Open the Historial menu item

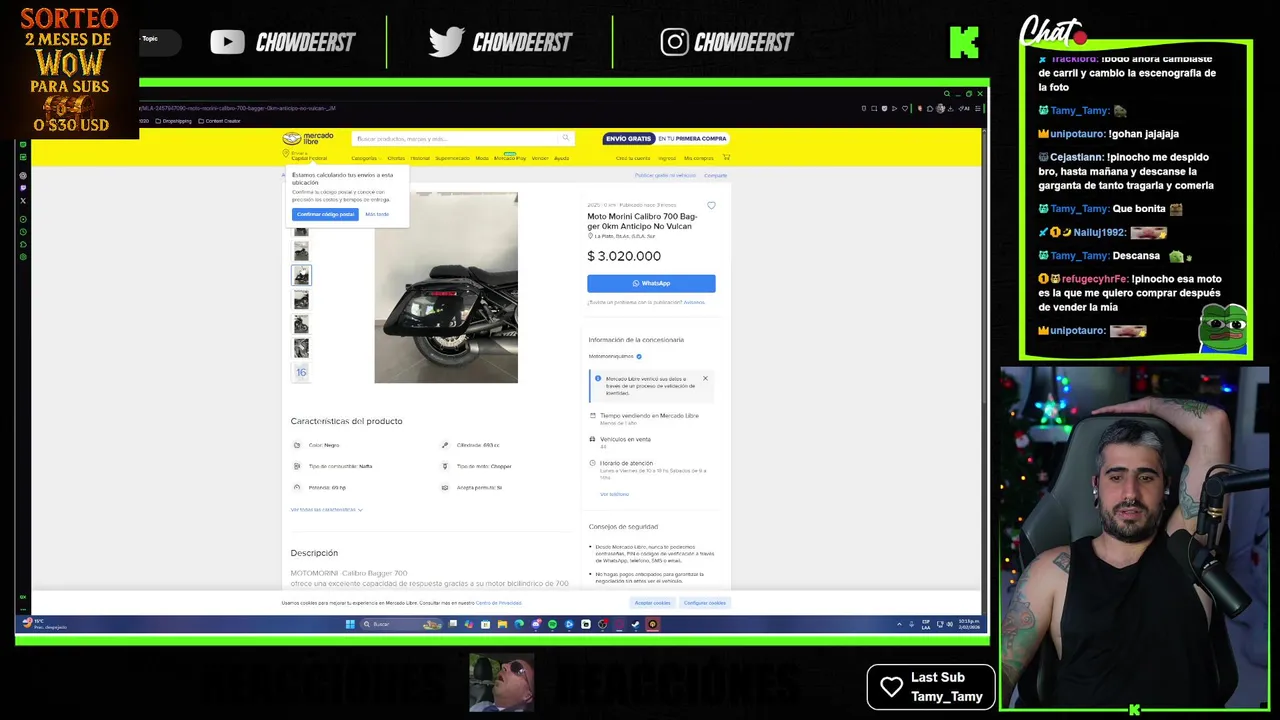(x=420, y=158)
